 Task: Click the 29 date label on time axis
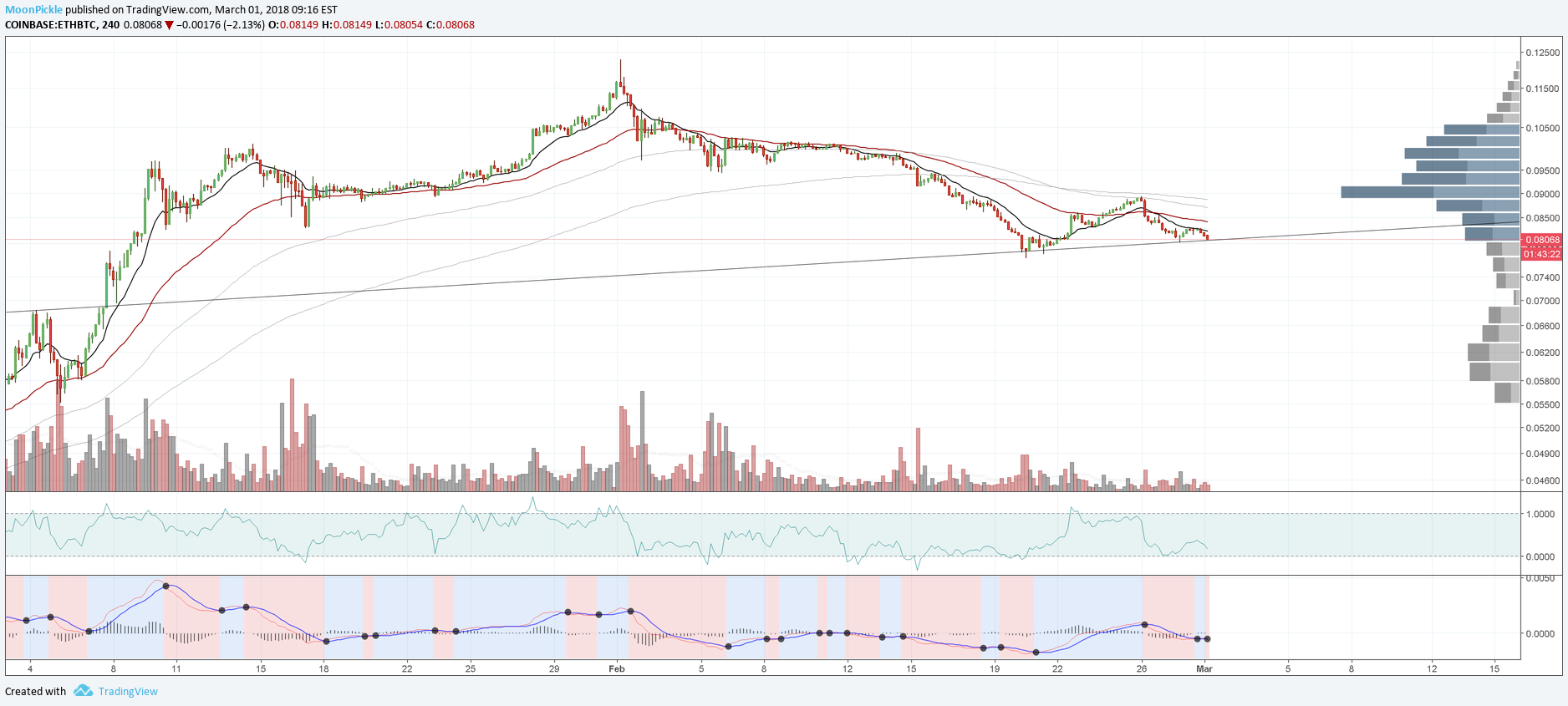pyautogui.click(x=554, y=668)
